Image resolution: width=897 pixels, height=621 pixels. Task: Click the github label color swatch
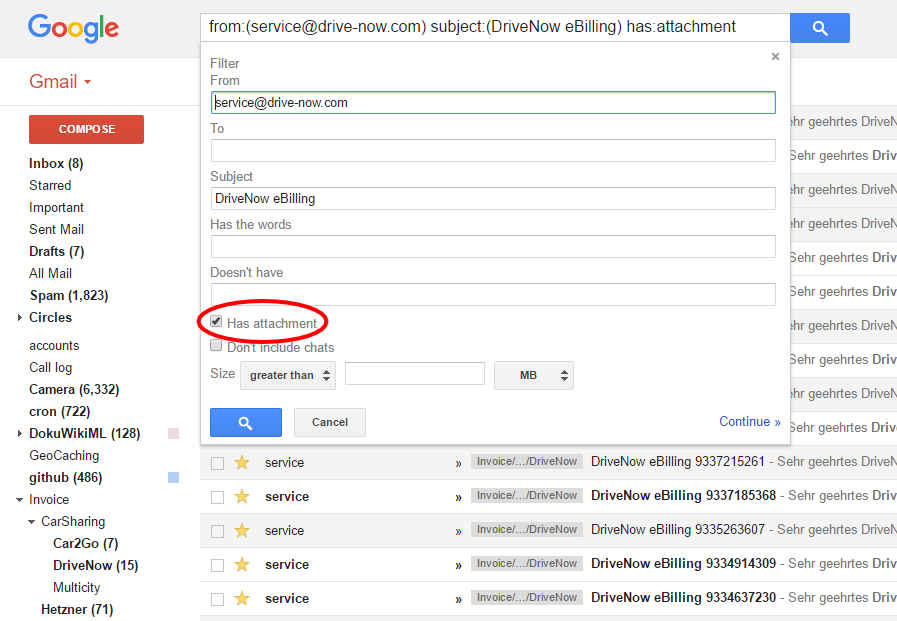tap(173, 477)
